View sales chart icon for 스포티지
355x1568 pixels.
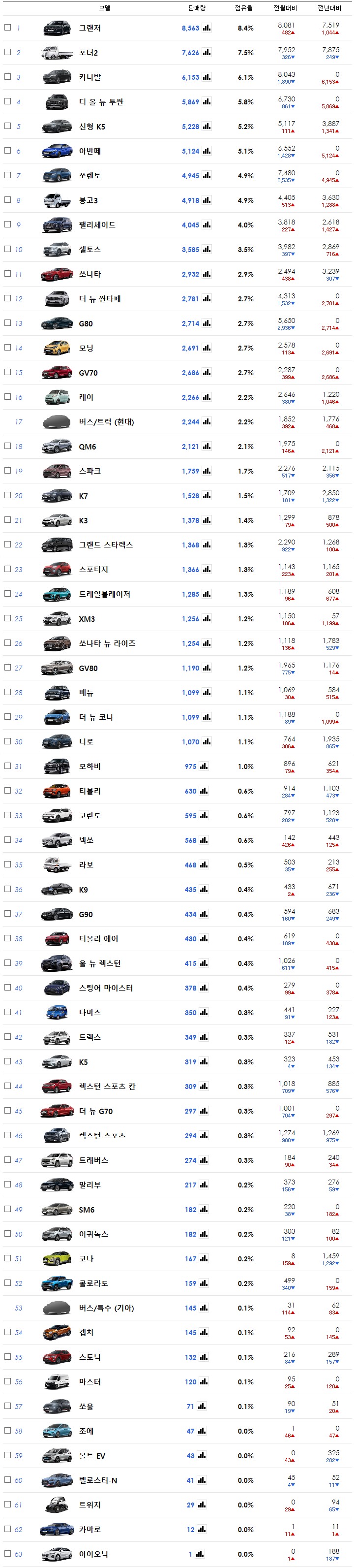coord(207,569)
